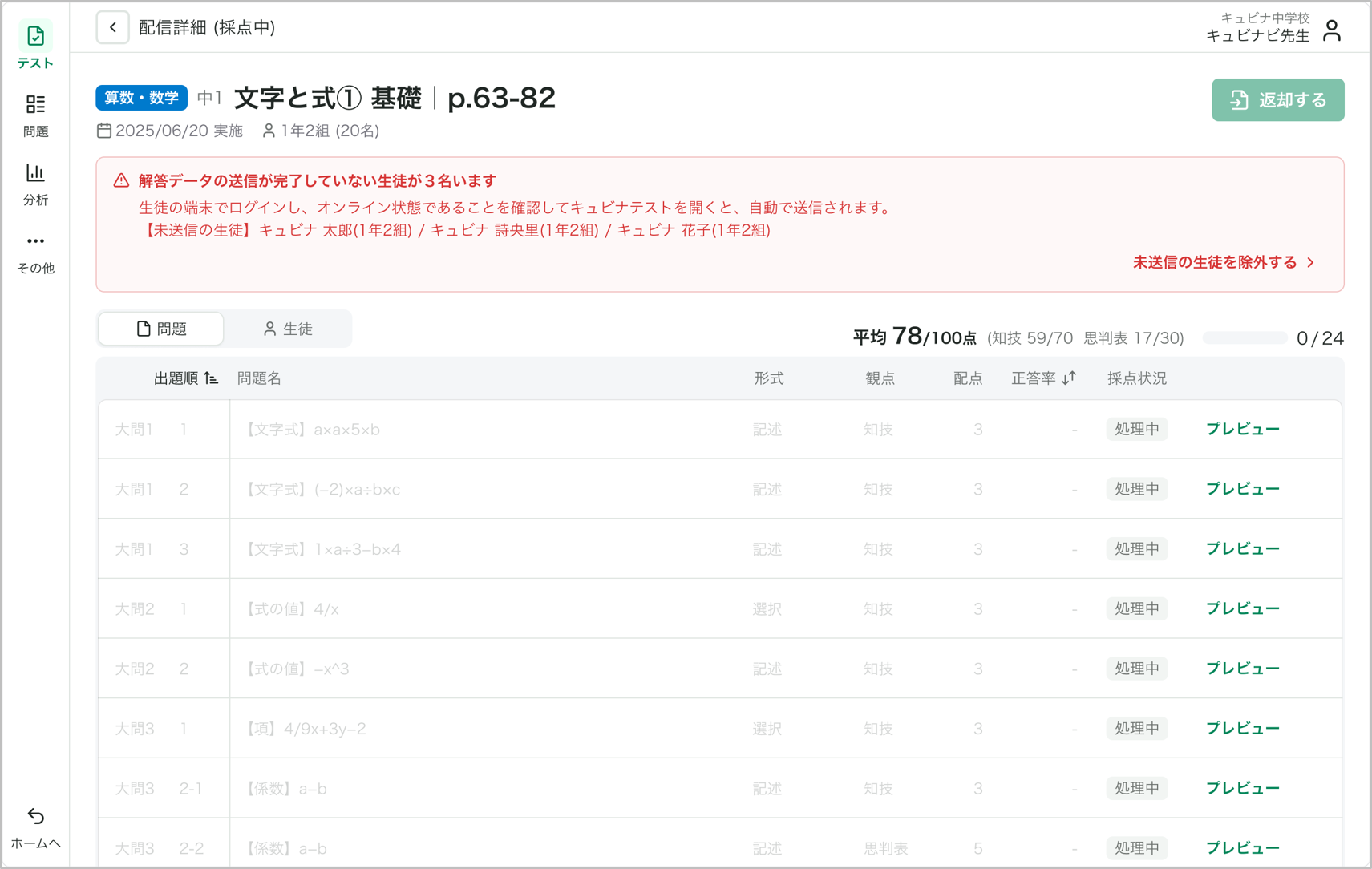Click the calendar icon by 2025/06/20
This screenshot has width=1372, height=869.
click(104, 130)
